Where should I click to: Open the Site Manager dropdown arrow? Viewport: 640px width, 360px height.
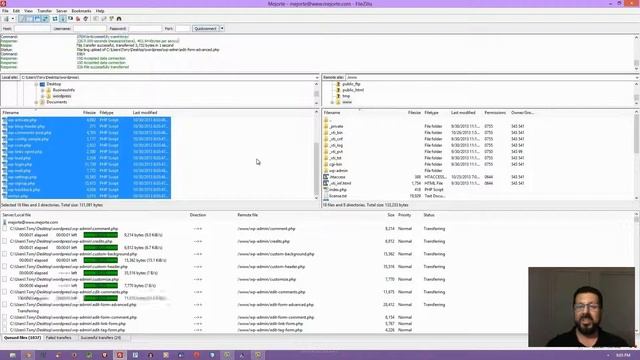pos(13,19)
